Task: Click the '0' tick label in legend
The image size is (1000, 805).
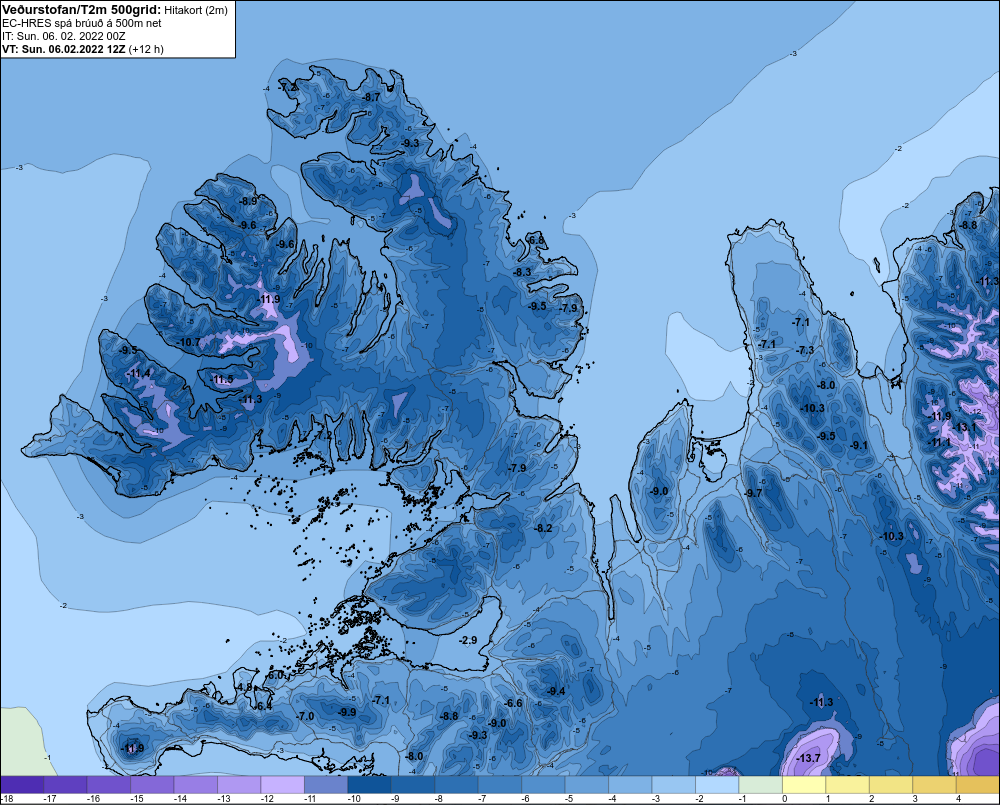Action: [x=785, y=799]
